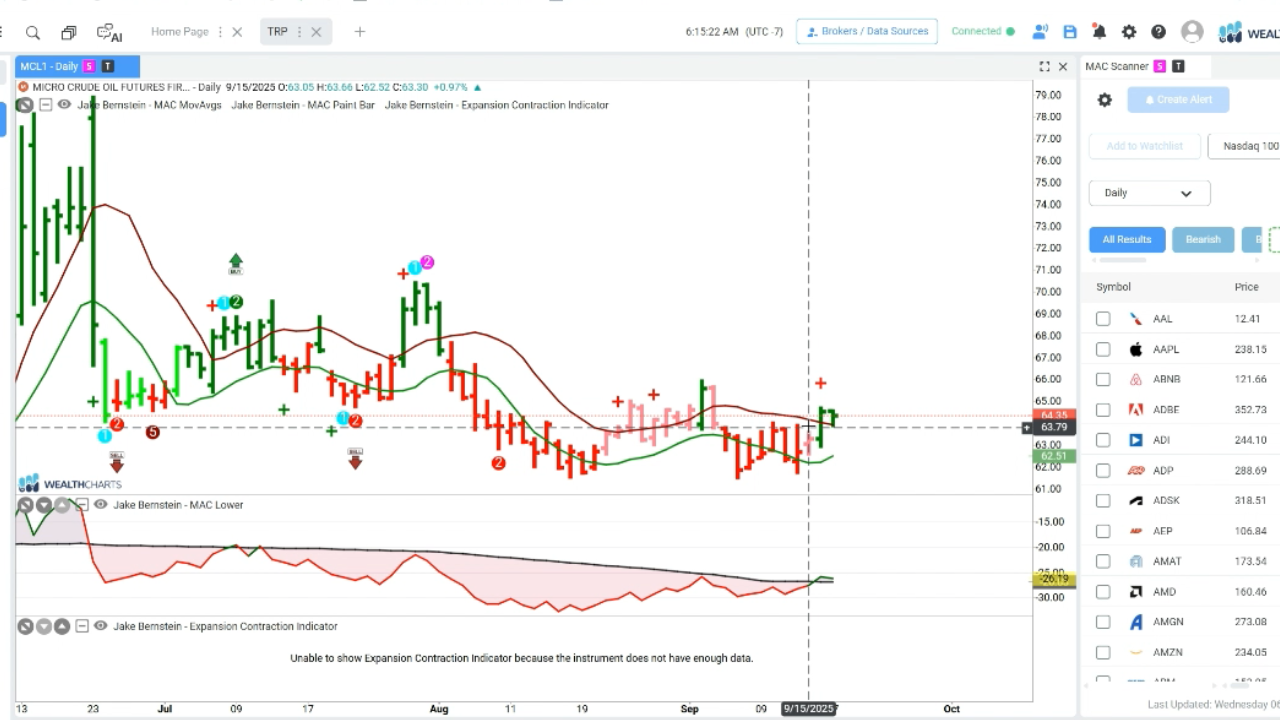Check the ABNB row checkbox
This screenshot has height=720, width=1280.
tap(1103, 379)
